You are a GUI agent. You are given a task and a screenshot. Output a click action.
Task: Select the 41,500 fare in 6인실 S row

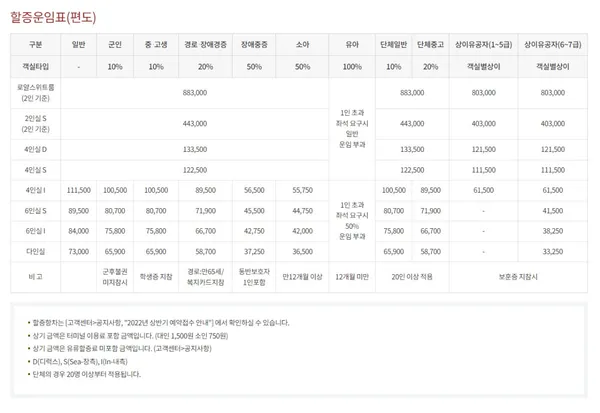(x=553, y=211)
